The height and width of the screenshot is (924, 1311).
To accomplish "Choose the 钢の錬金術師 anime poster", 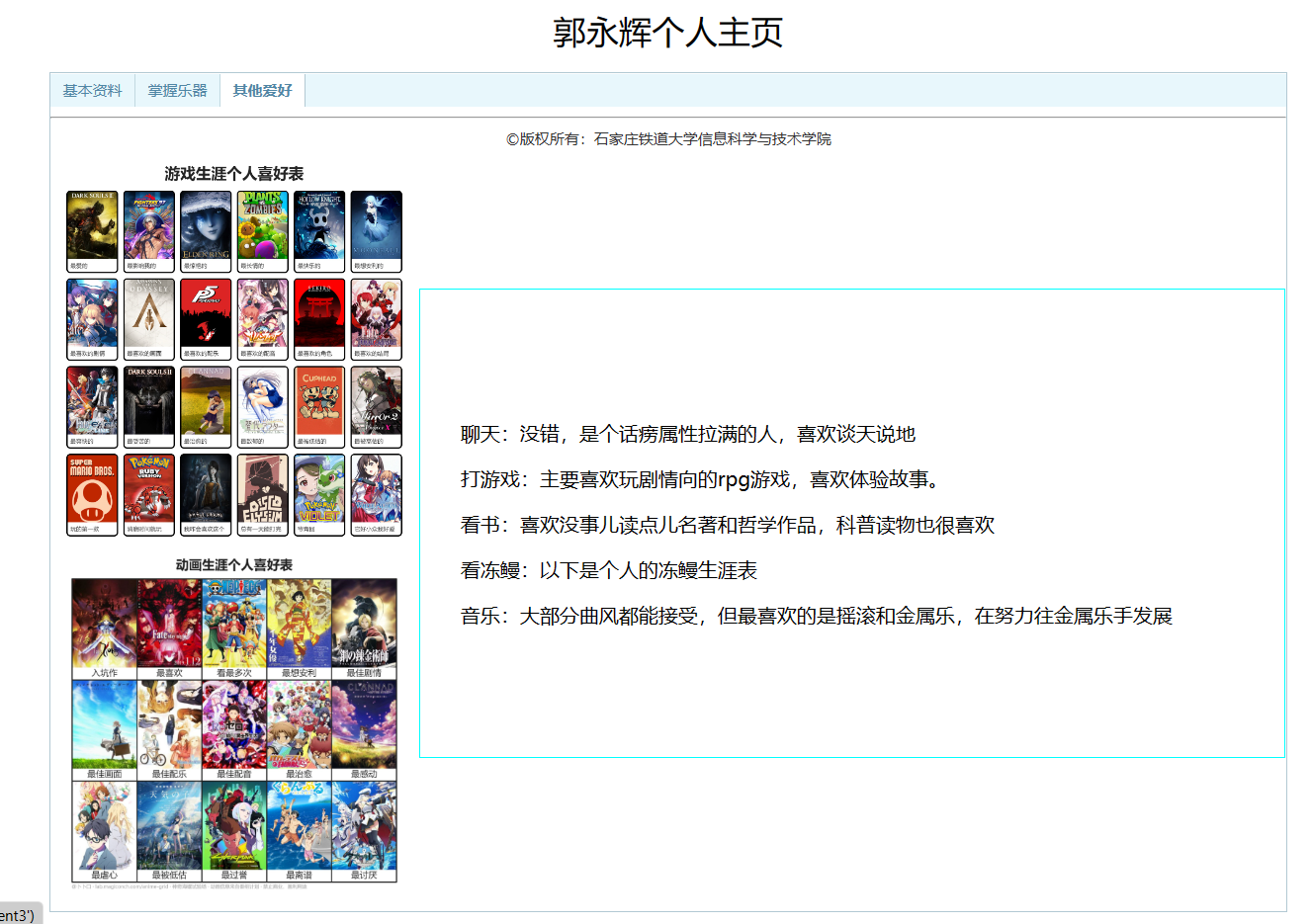I will pos(364,624).
